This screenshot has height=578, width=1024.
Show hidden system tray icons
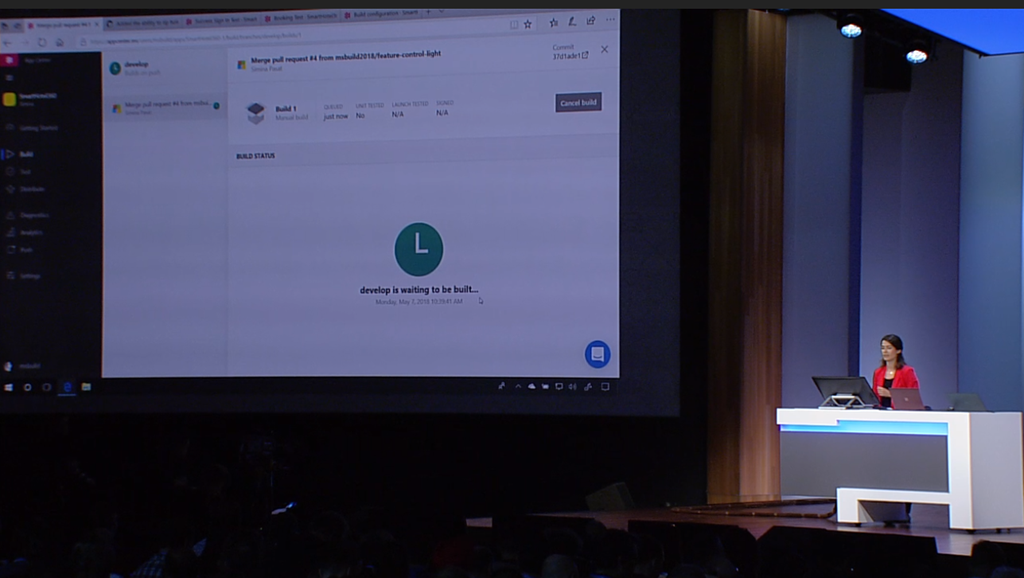pyautogui.click(x=519, y=387)
